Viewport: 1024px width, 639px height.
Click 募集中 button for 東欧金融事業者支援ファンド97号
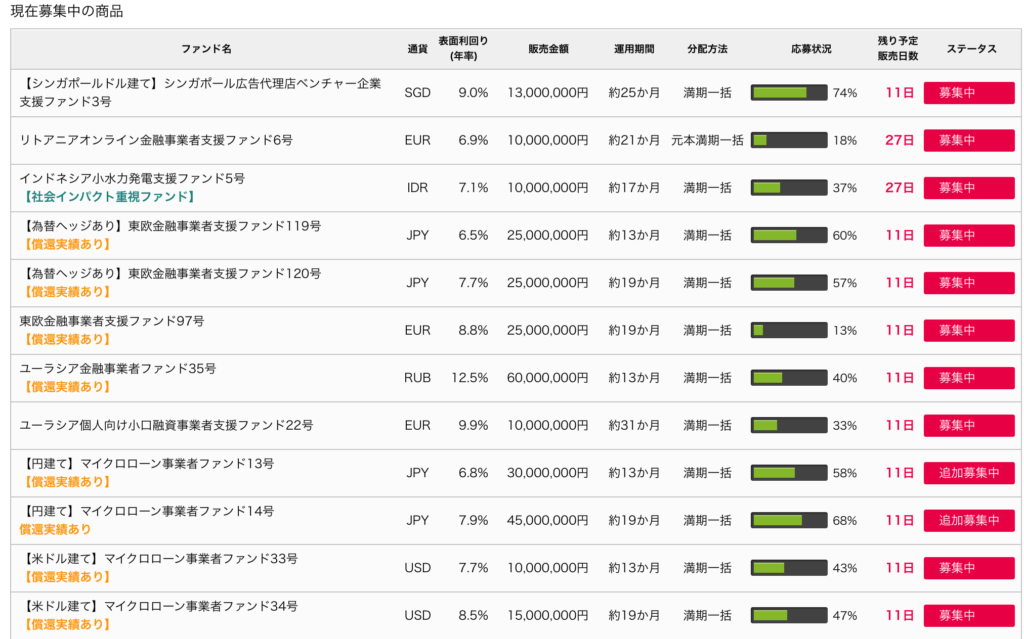point(968,331)
